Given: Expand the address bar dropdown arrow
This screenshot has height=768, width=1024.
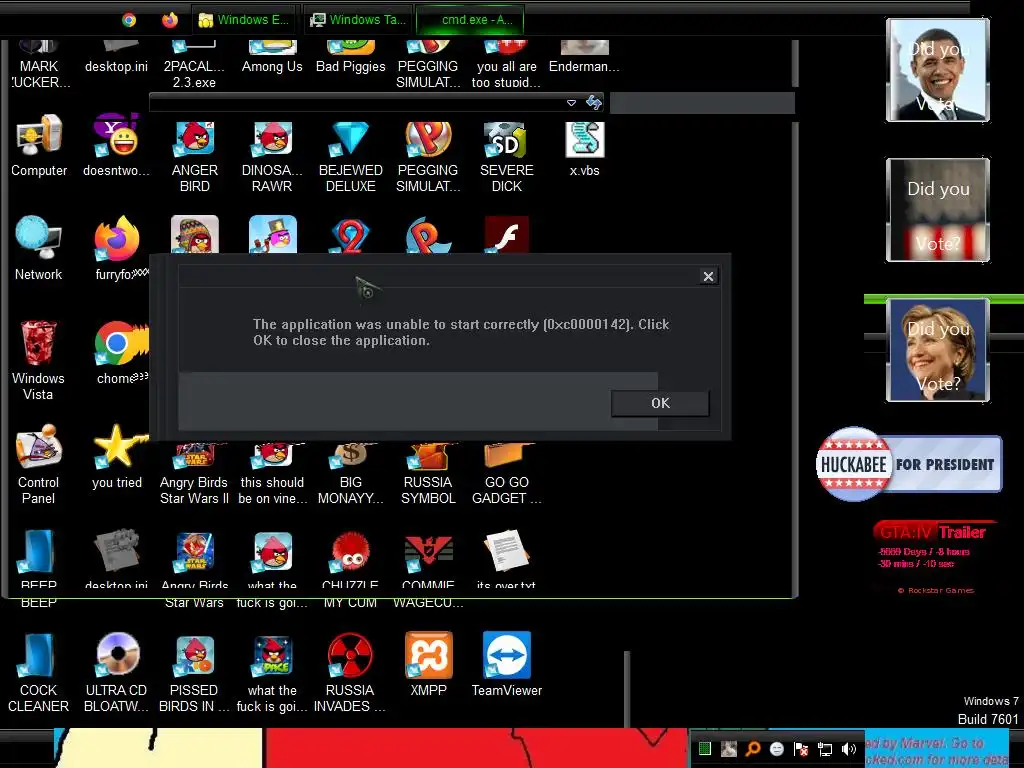Looking at the screenshot, I should point(571,103).
